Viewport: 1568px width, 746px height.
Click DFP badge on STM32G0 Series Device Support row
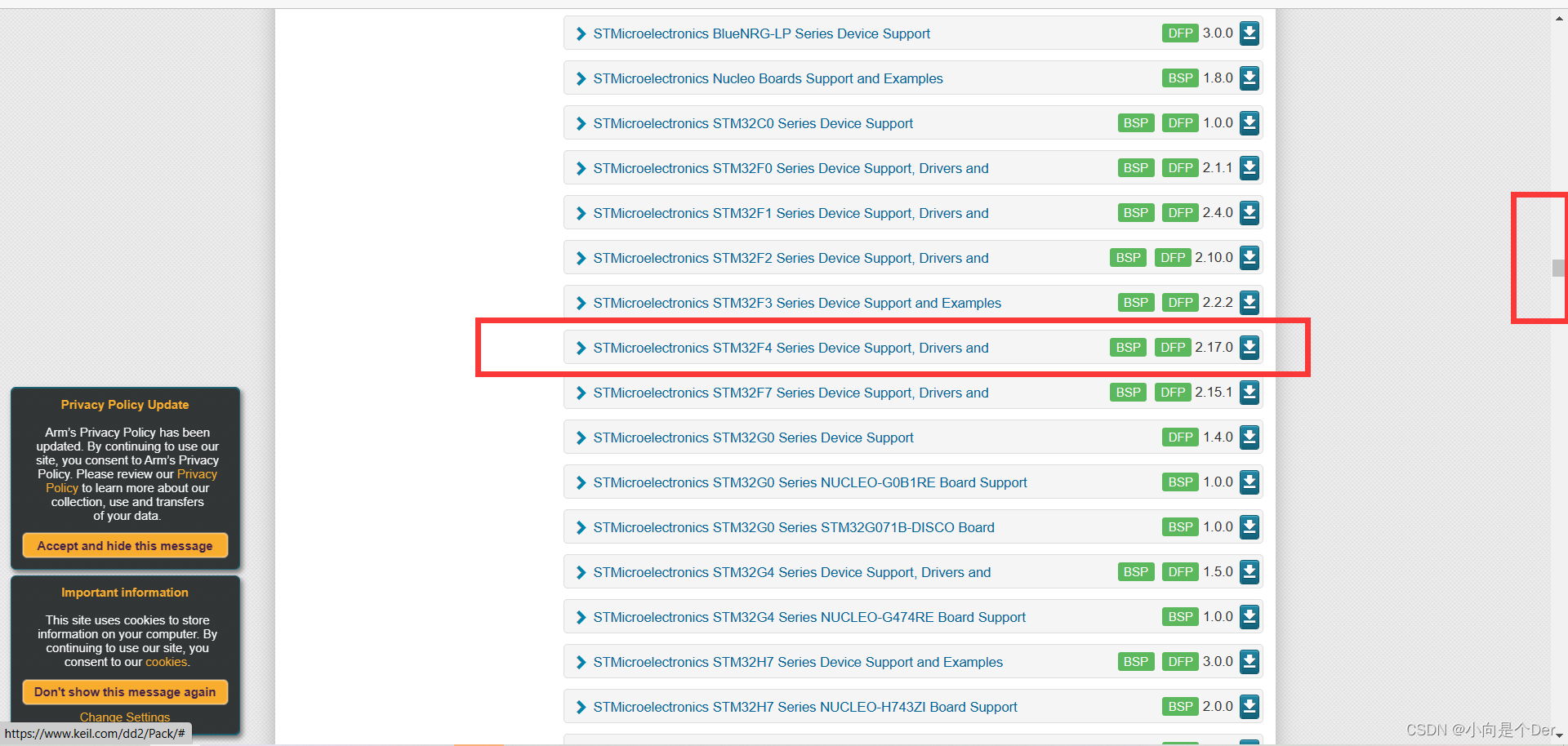pos(1180,437)
